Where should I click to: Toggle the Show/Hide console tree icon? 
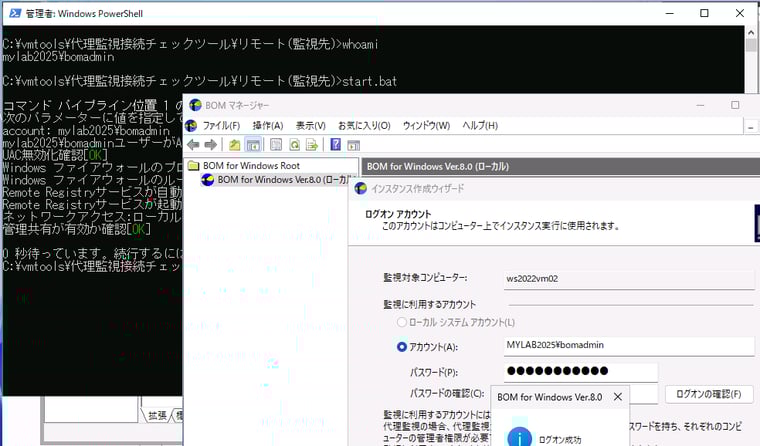point(253,144)
